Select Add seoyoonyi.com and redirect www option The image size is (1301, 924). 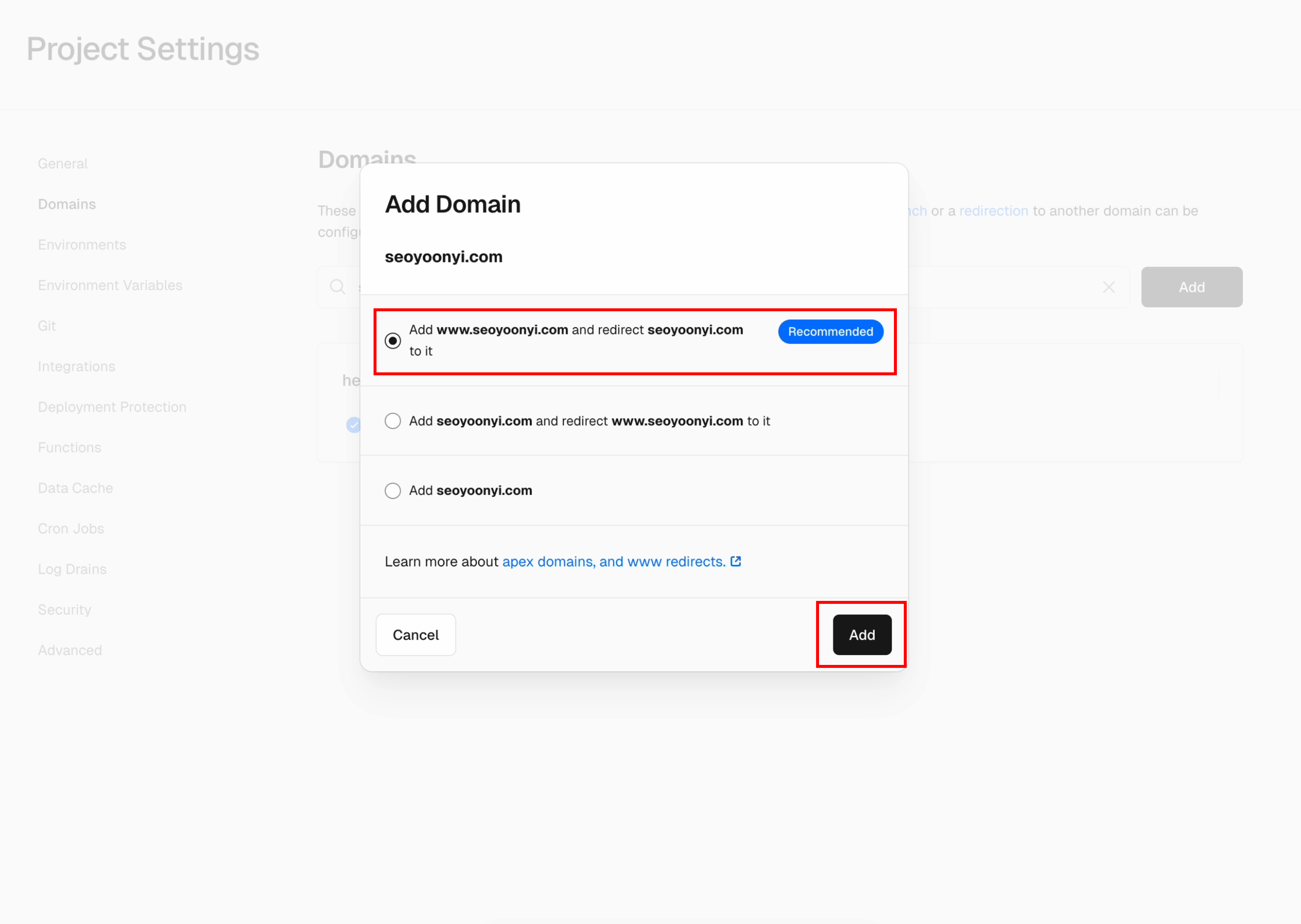[393, 421]
